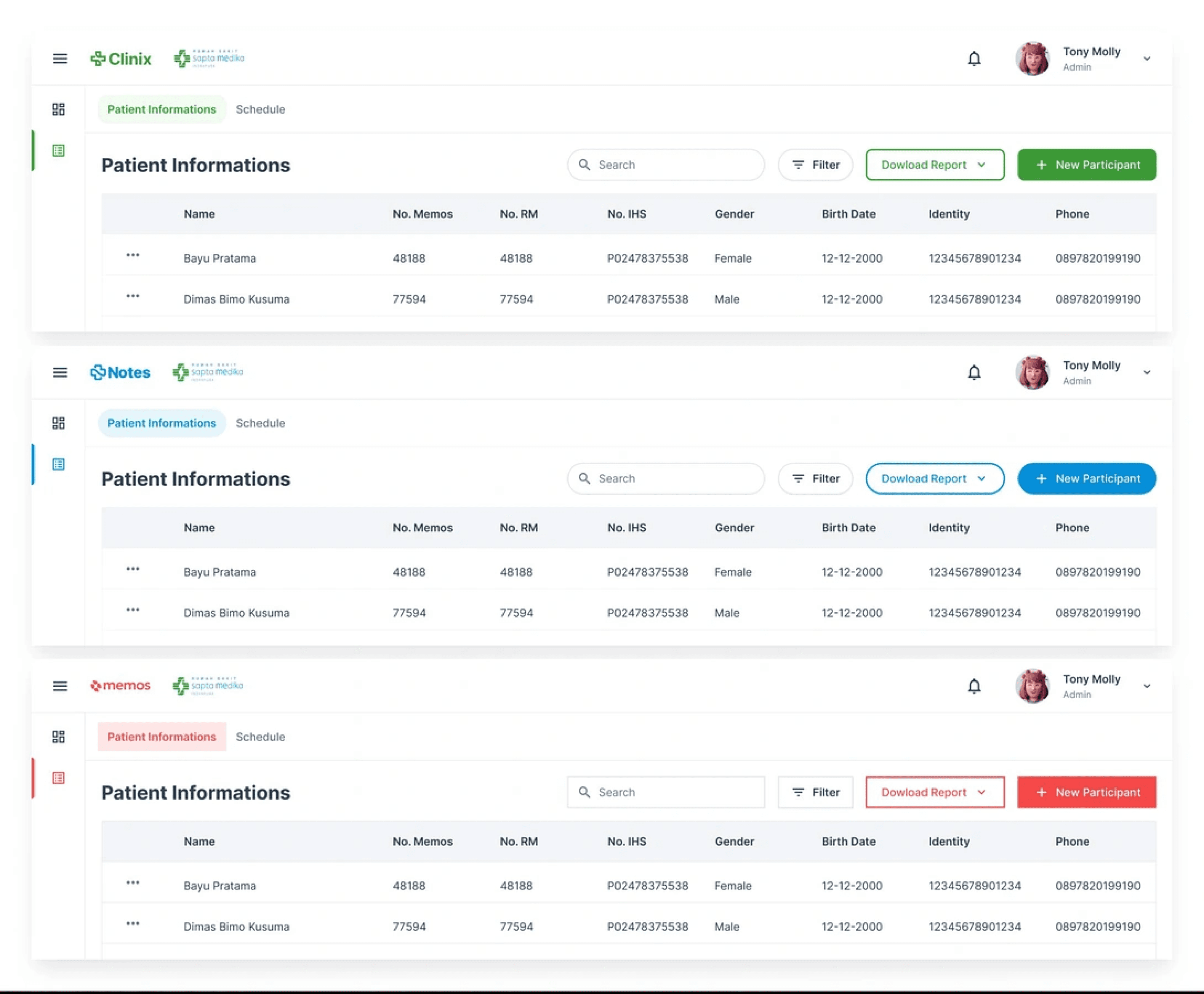
Task: Switch to Schedule tab in Clinix panel
Action: [260, 109]
